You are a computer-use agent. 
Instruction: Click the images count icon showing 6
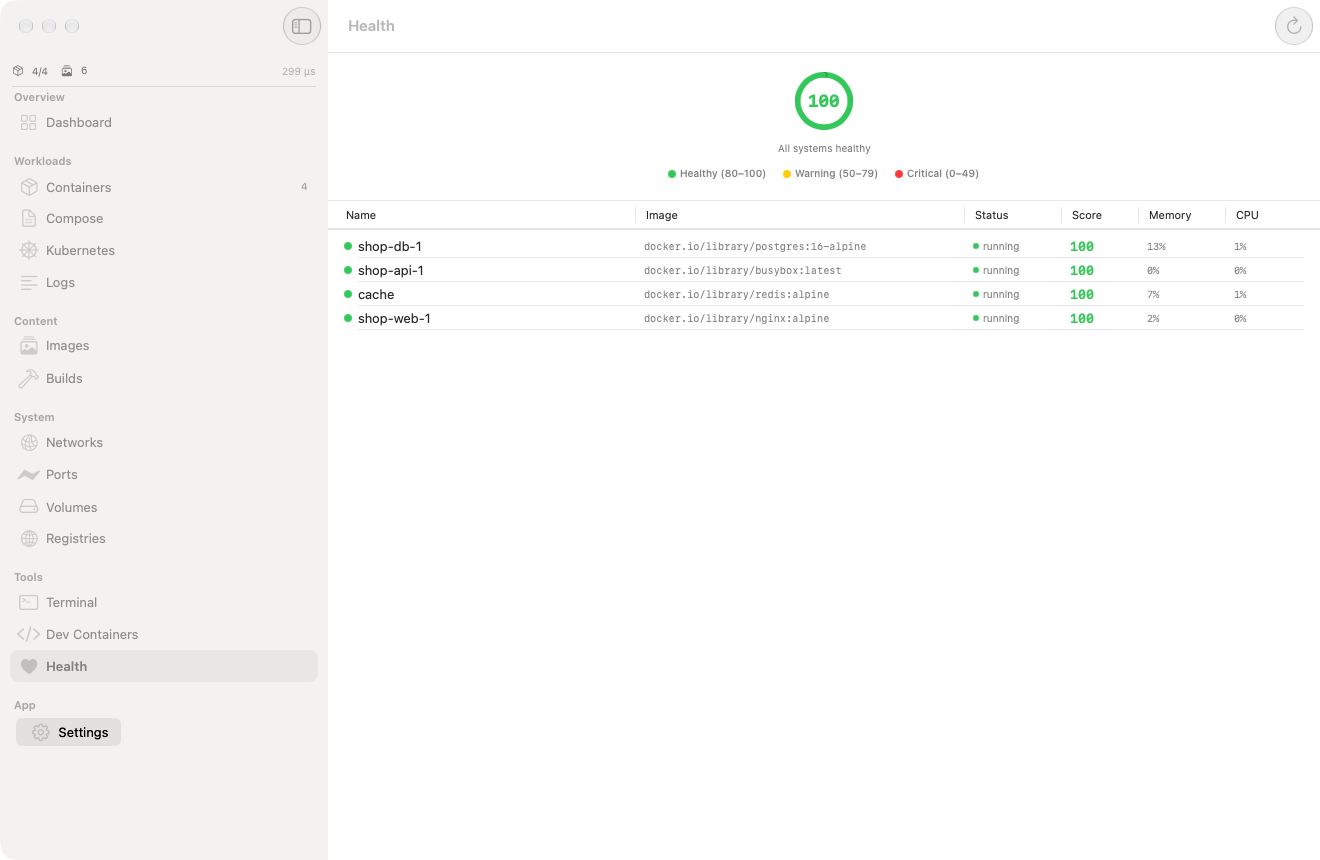pyautogui.click(x=67, y=71)
